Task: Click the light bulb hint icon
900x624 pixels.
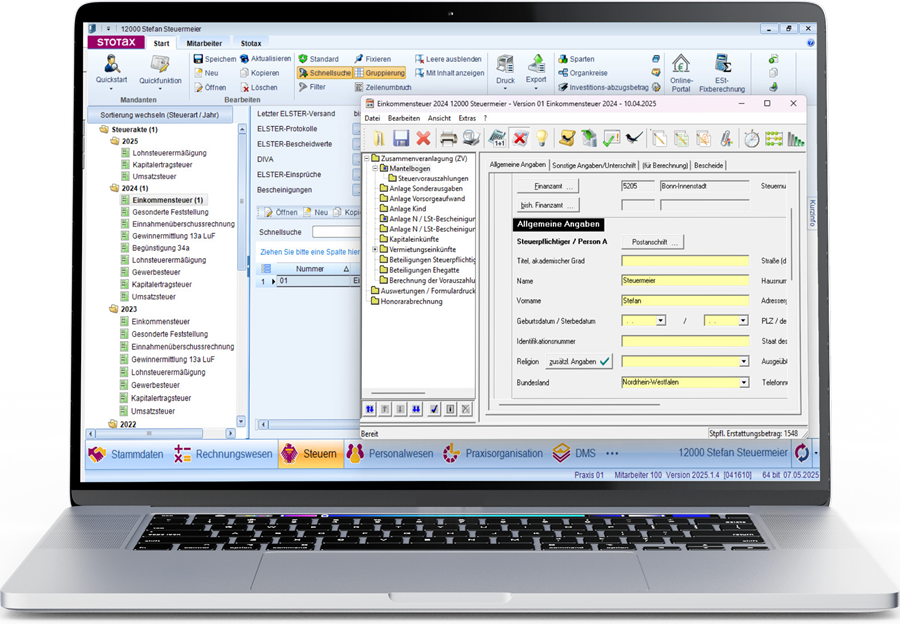Action: click(x=541, y=138)
